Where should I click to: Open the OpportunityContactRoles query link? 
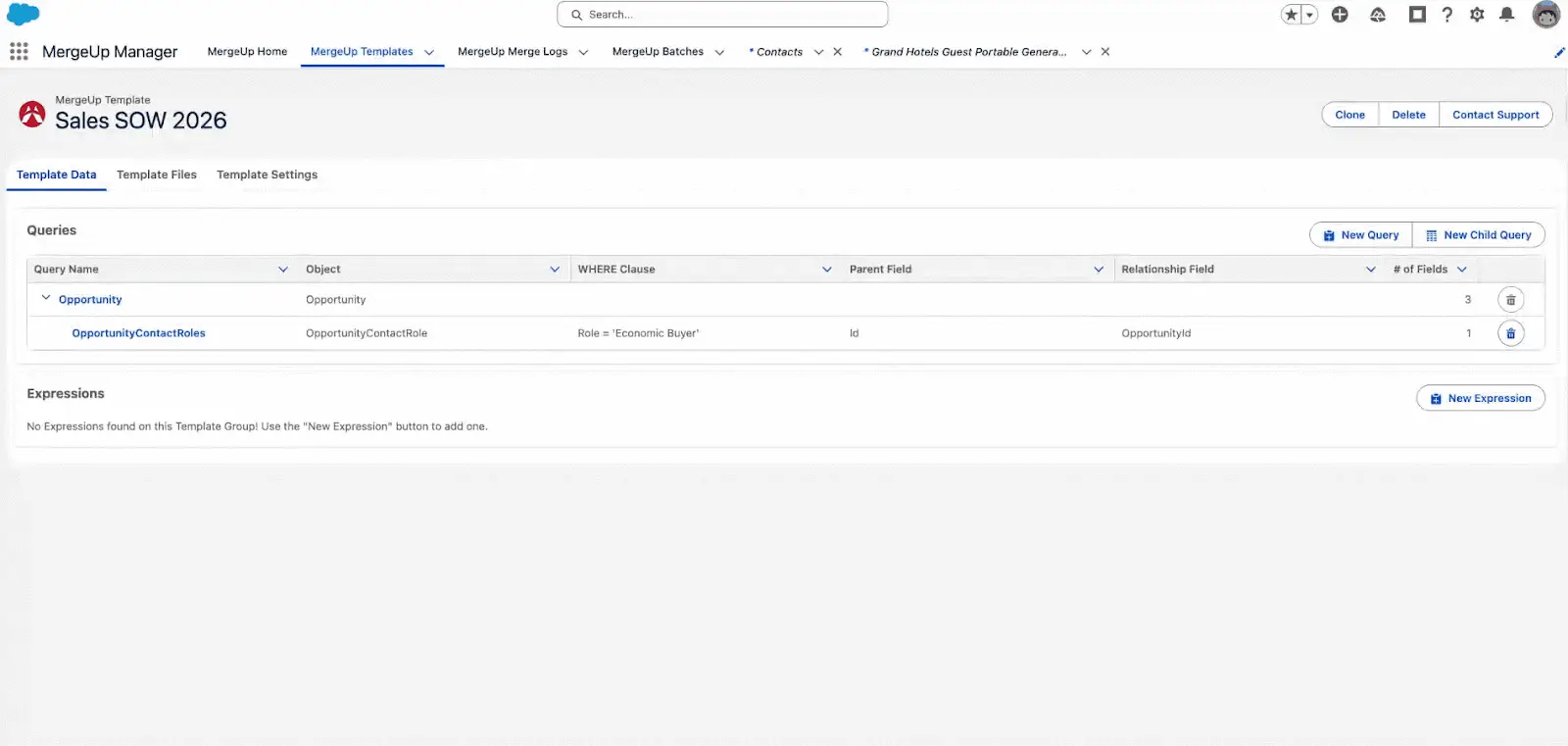tap(138, 333)
